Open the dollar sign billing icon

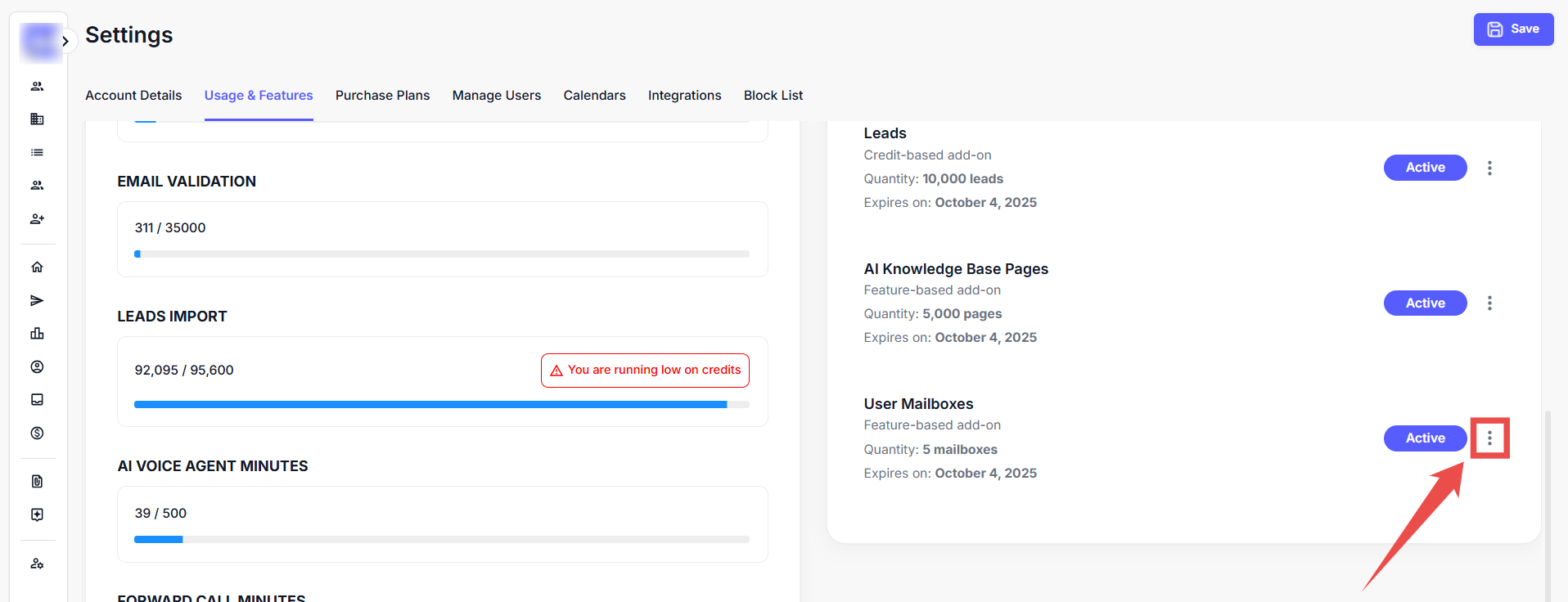point(37,434)
